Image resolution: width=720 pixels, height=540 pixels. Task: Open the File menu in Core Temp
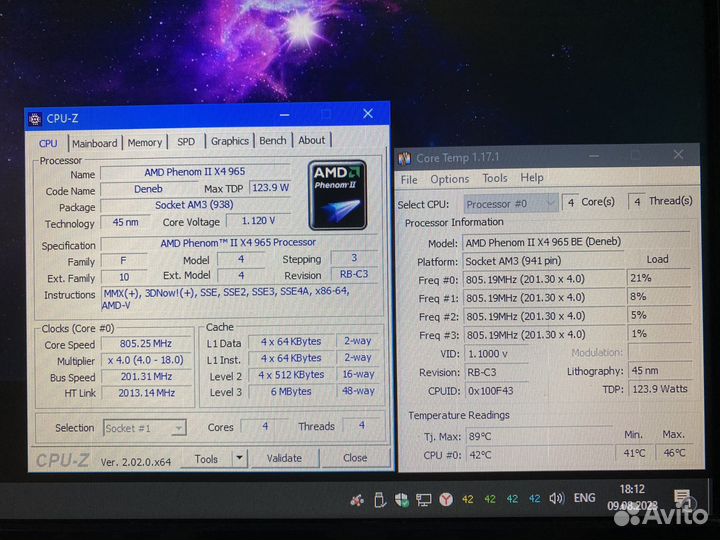[409, 180]
